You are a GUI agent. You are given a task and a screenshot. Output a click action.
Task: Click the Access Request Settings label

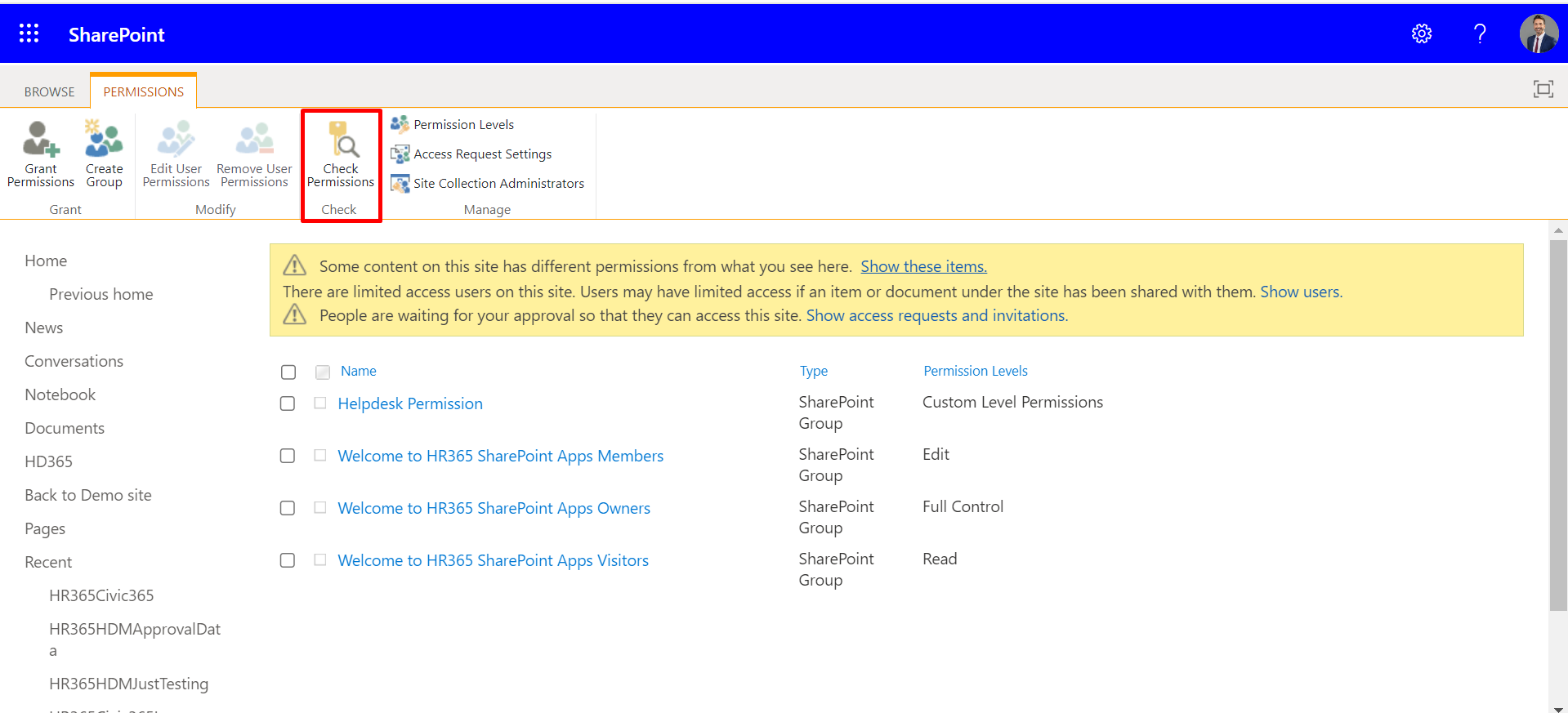click(483, 154)
